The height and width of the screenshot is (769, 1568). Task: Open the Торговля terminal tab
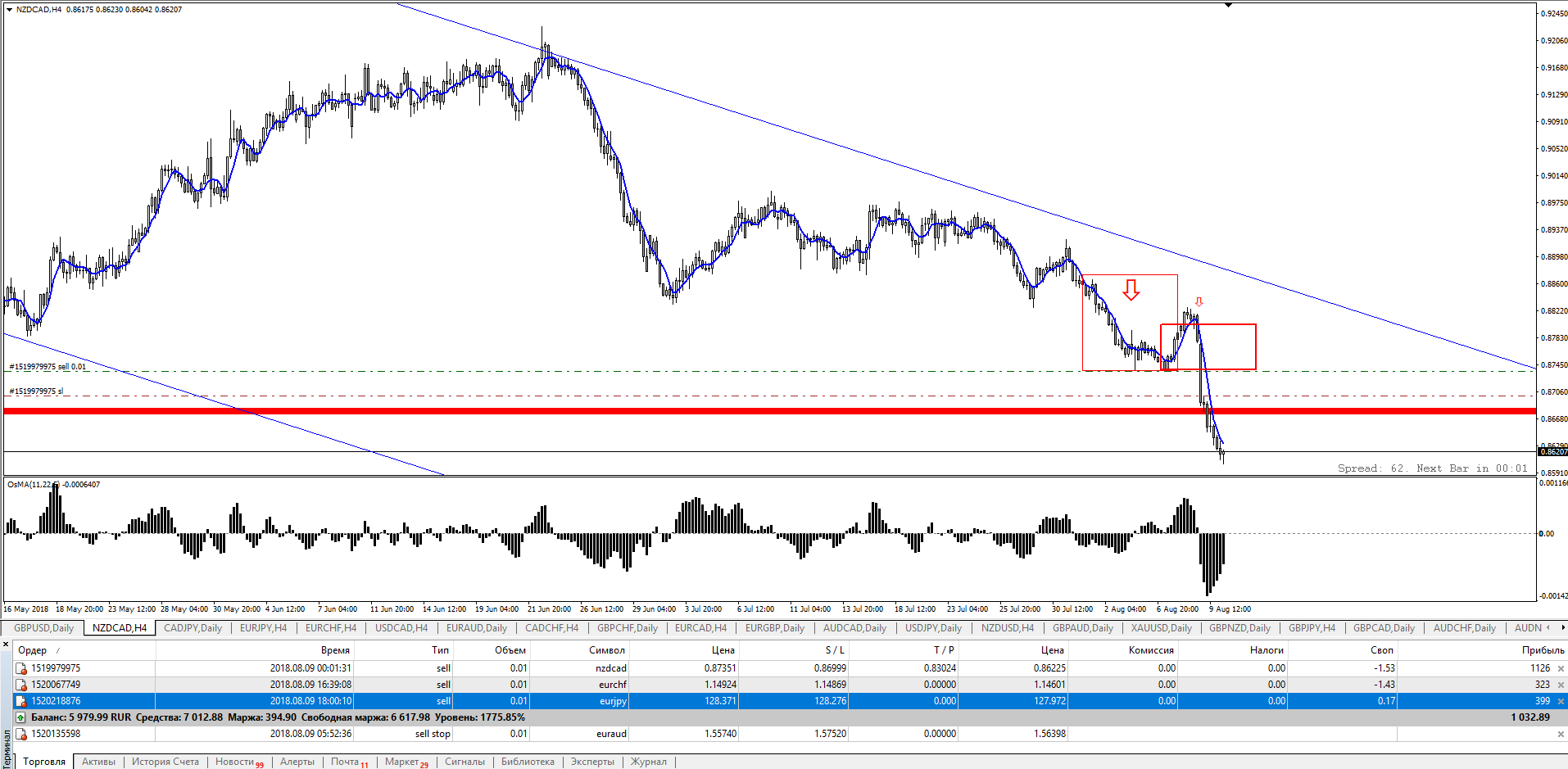click(x=44, y=762)
